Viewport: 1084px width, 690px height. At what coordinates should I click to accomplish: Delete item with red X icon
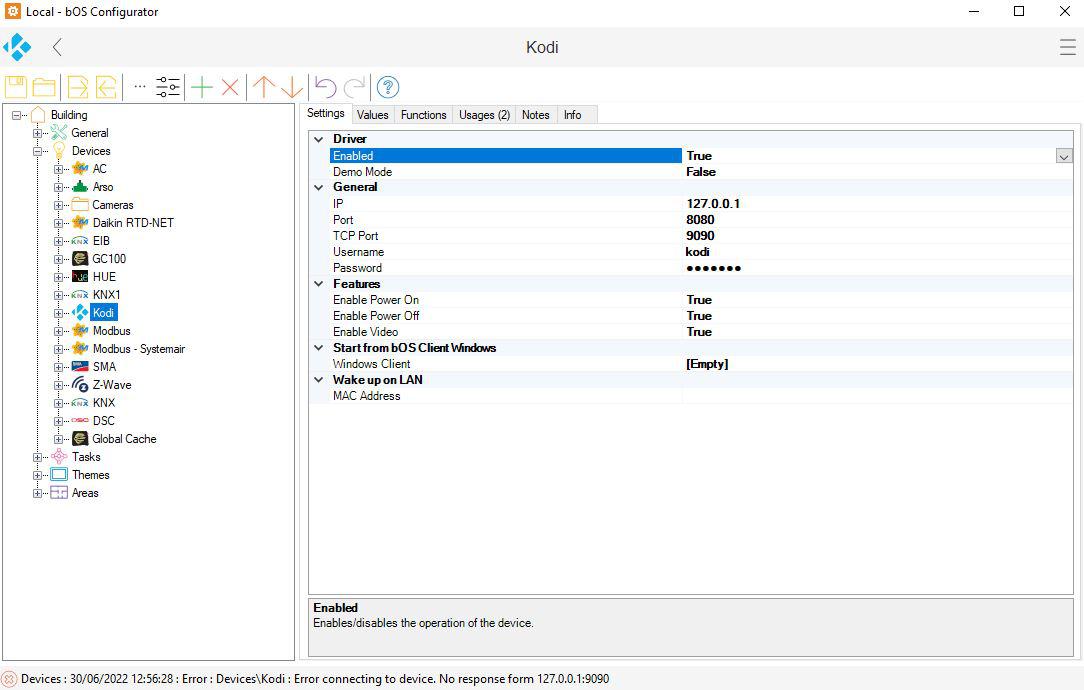point(230,87)
